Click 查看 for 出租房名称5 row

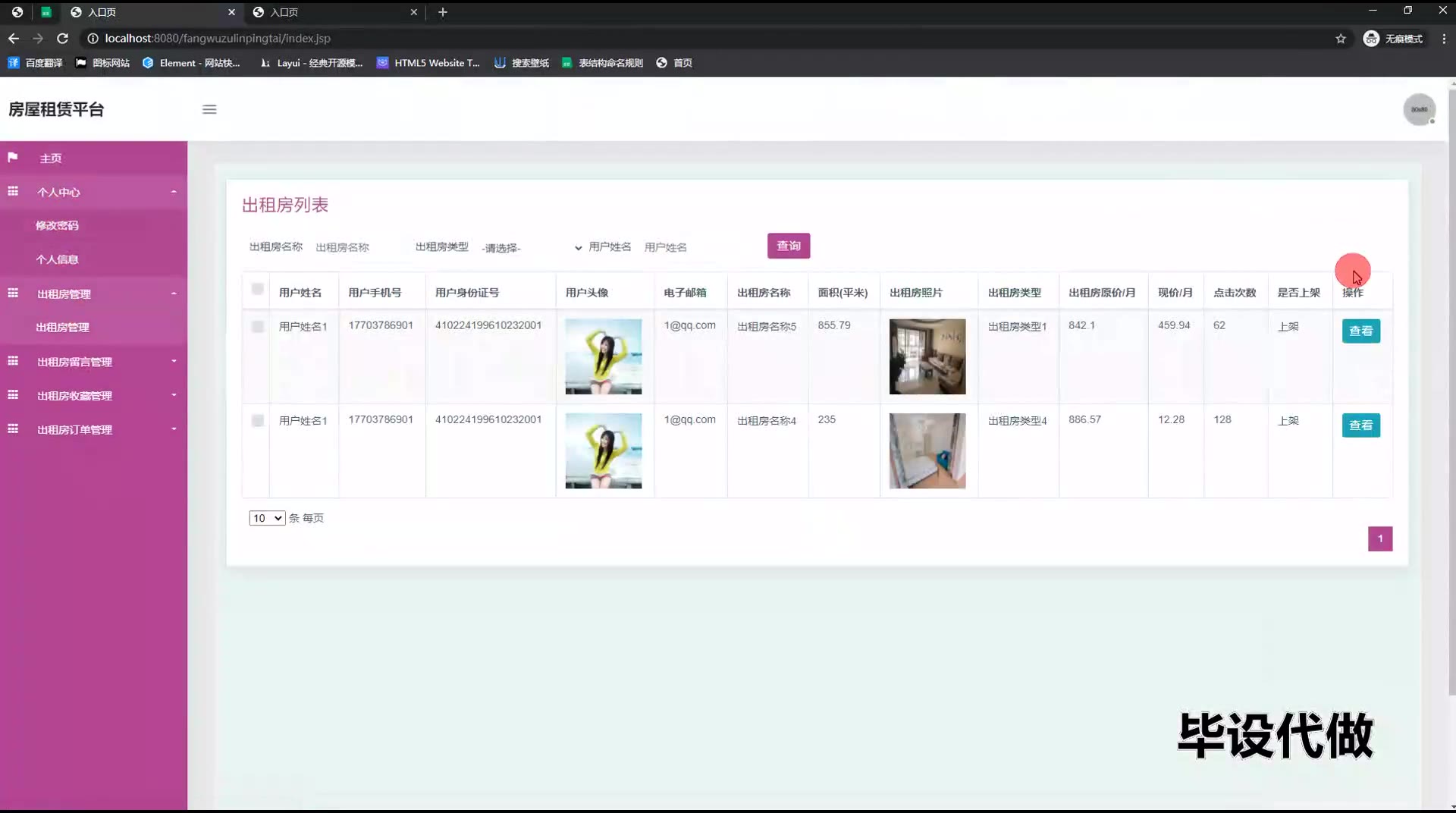[x=1360, y=331]
